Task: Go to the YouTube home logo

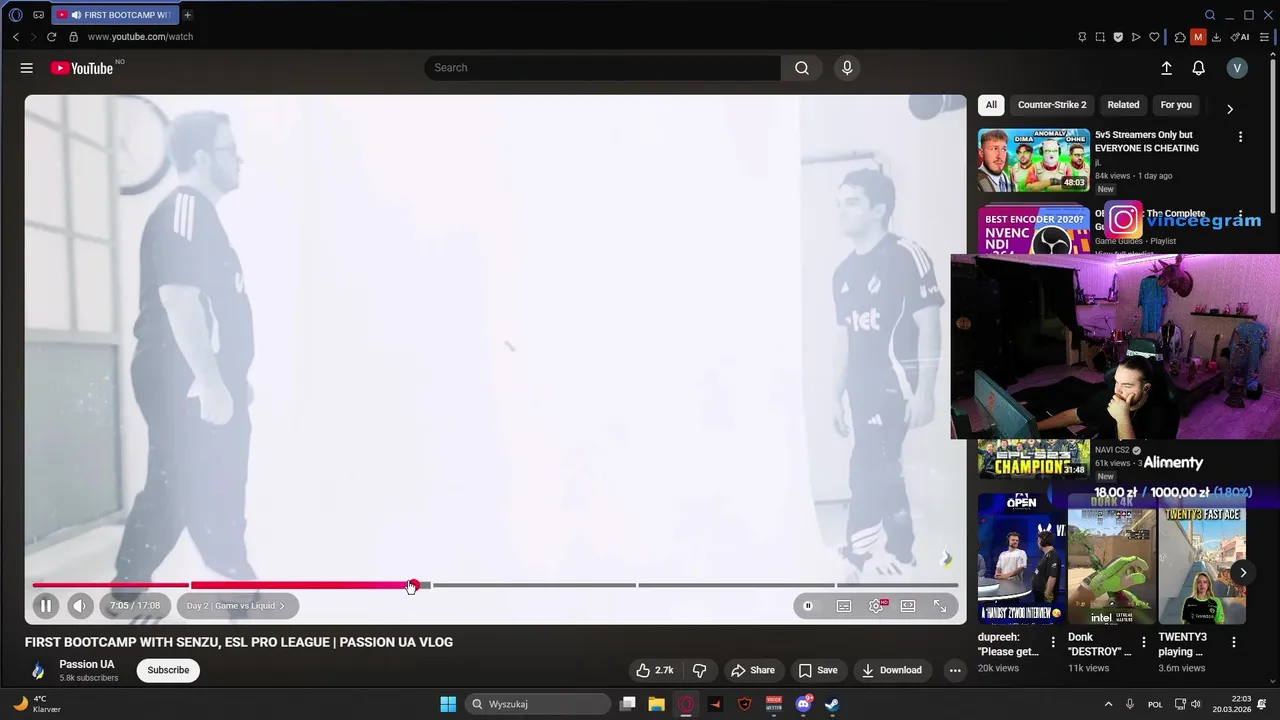Action: click(82, 68)
